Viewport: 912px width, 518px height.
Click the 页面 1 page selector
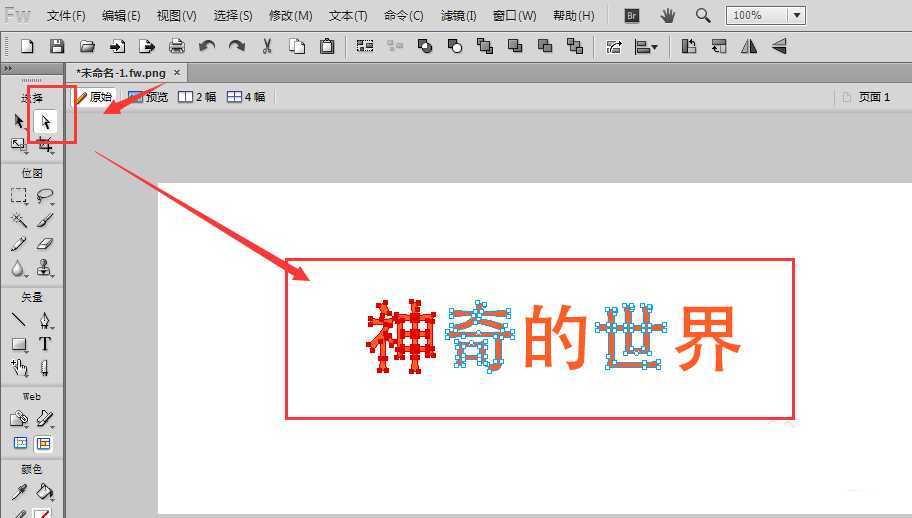(x=867, y=97)
